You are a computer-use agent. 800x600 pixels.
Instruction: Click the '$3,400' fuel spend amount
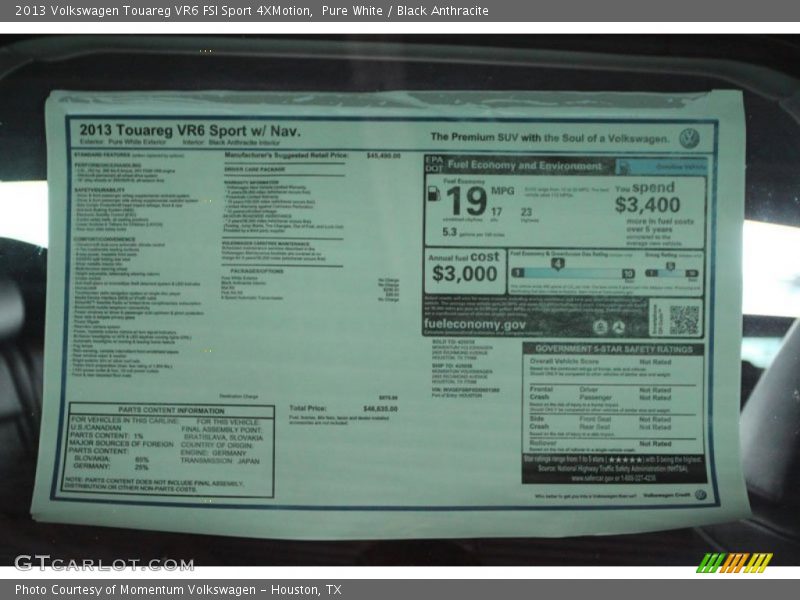click(647, 205)
